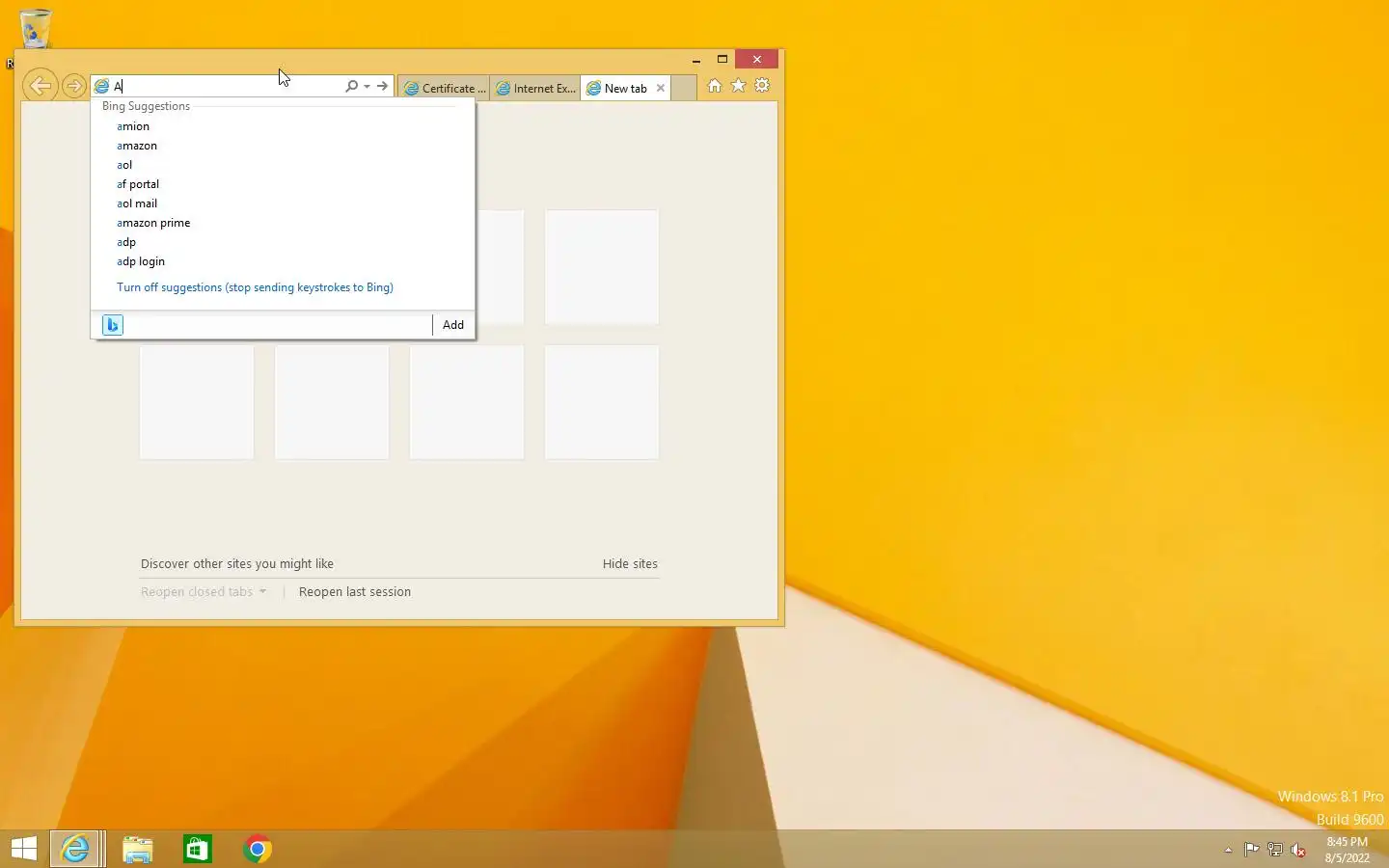Click inside the address bar text field
The height and width of the screenshot is (868, 1389).
coord(227,86)
